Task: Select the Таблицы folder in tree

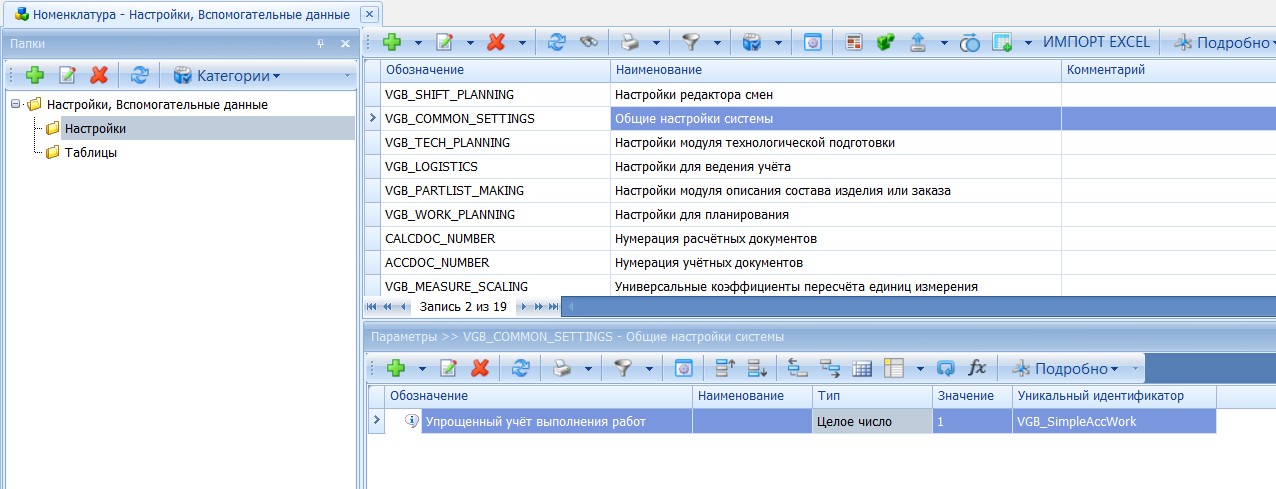Action: click(x=90, y=152)
